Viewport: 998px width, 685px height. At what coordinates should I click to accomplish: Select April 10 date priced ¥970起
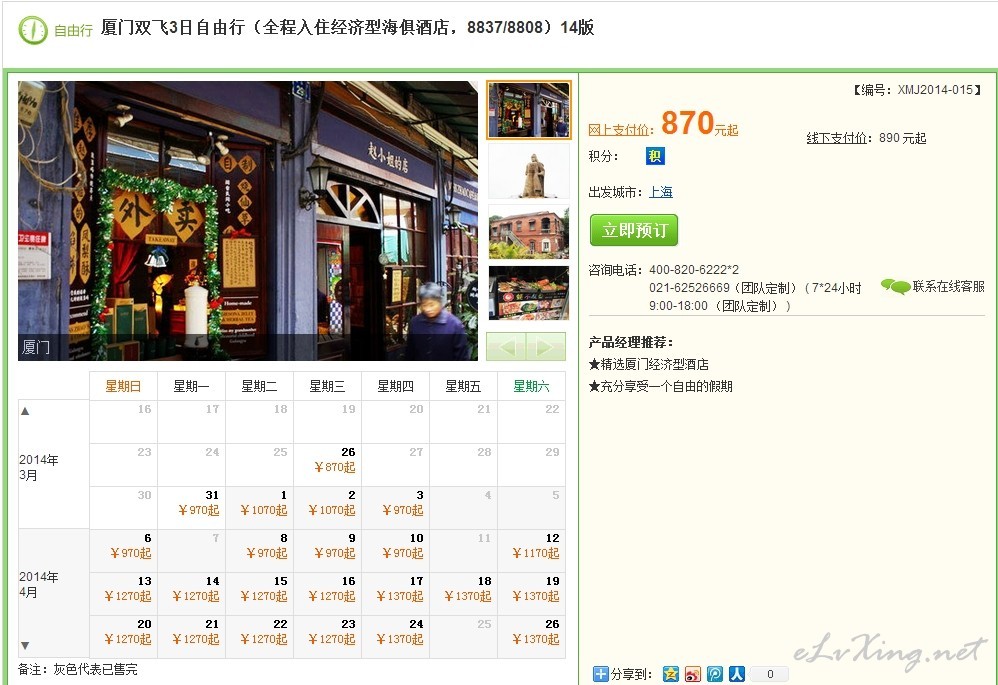(395, 551)
